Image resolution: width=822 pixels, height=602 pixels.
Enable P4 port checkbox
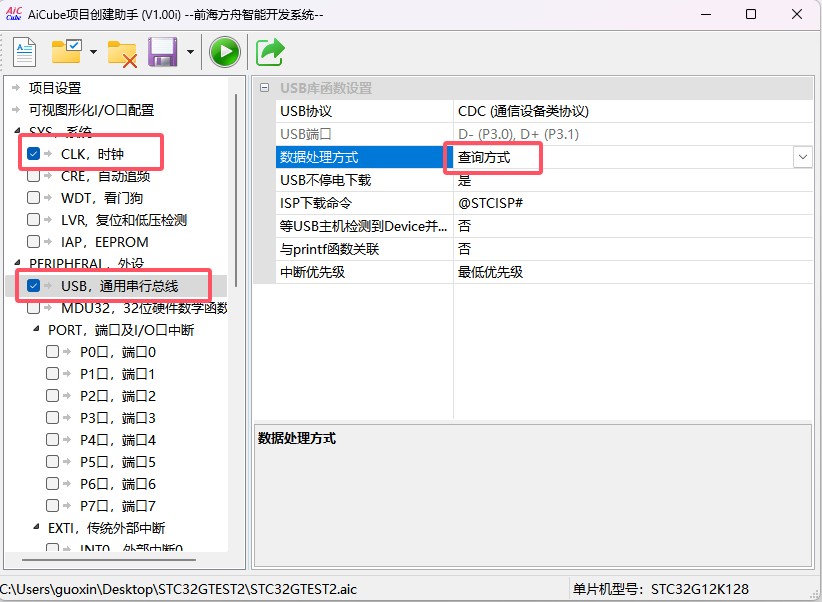point(52,440)
